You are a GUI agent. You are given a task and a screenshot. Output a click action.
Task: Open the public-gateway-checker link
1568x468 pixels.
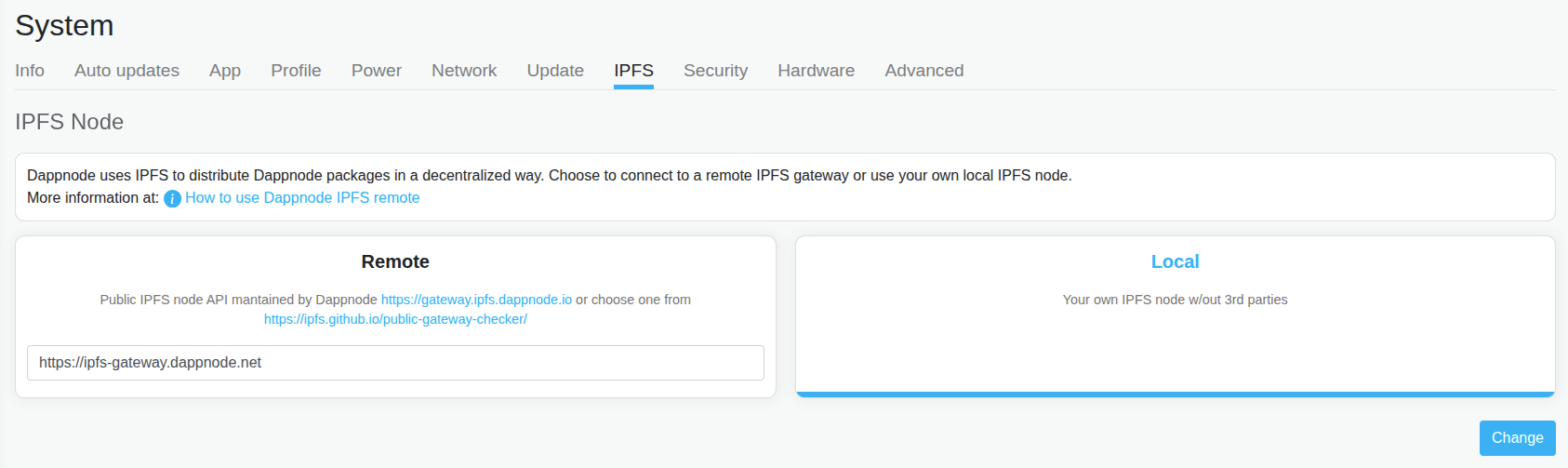click(395, 319)
